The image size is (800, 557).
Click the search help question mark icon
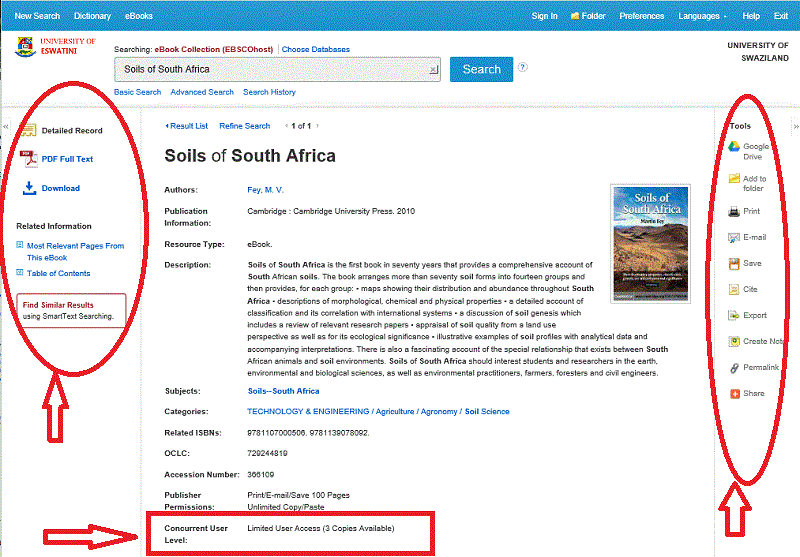tap(522, 67)
